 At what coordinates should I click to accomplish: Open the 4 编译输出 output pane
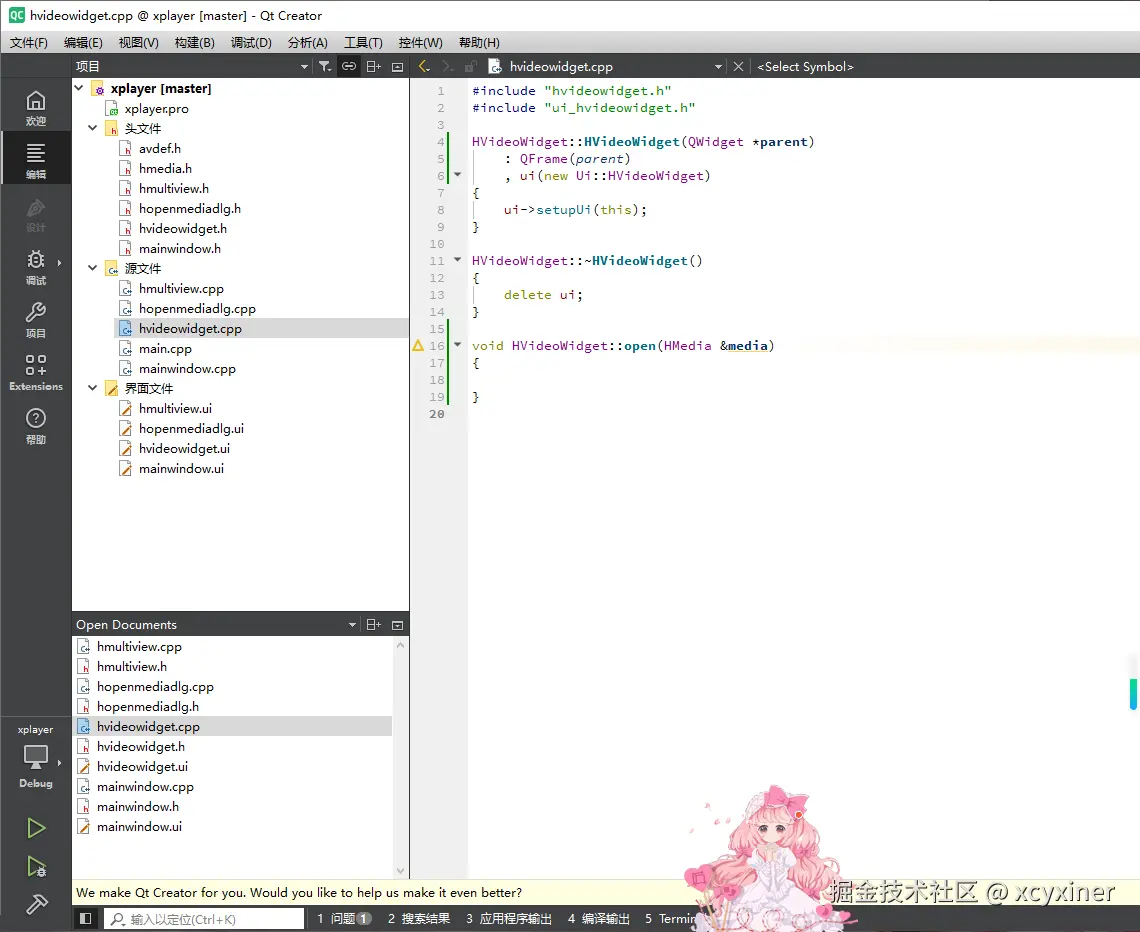[598, 918]
